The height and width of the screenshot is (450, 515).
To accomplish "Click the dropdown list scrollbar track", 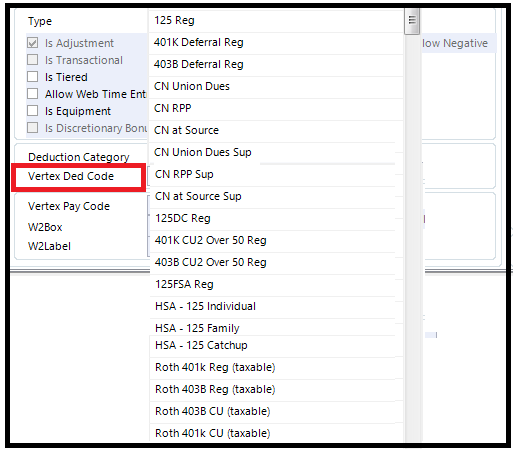I will [x=412, y=233].
